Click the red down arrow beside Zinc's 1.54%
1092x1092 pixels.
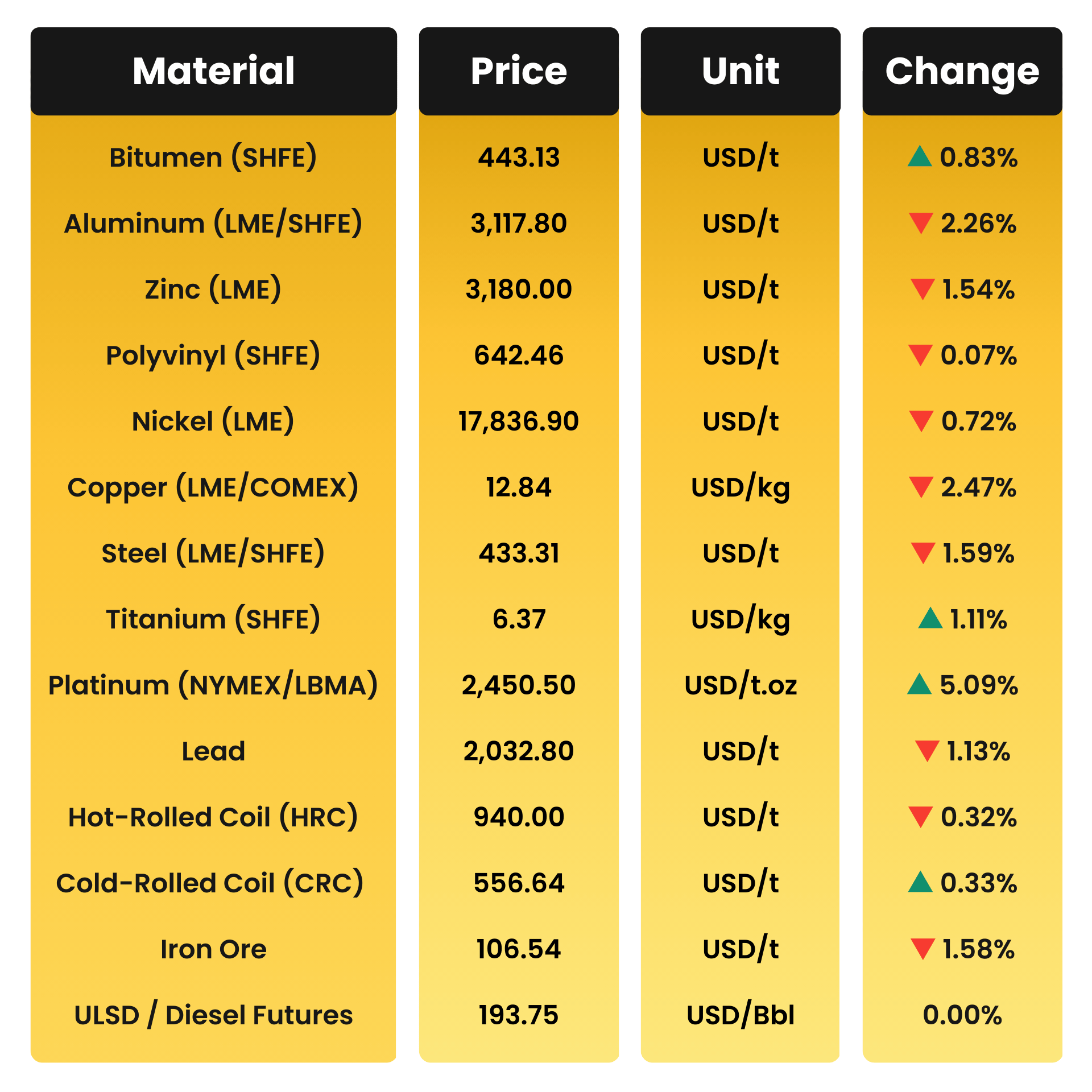click(922, 288)
